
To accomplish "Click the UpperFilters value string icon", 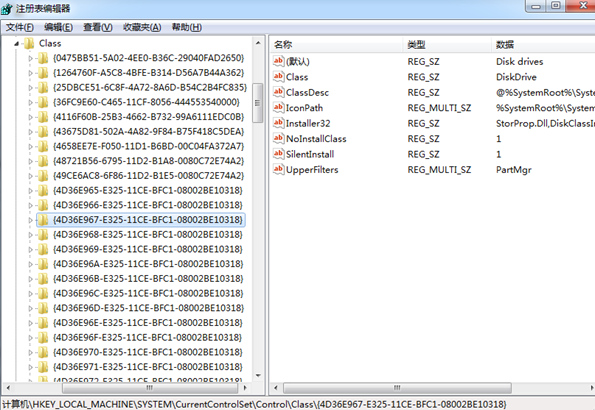I will (278, 169).
